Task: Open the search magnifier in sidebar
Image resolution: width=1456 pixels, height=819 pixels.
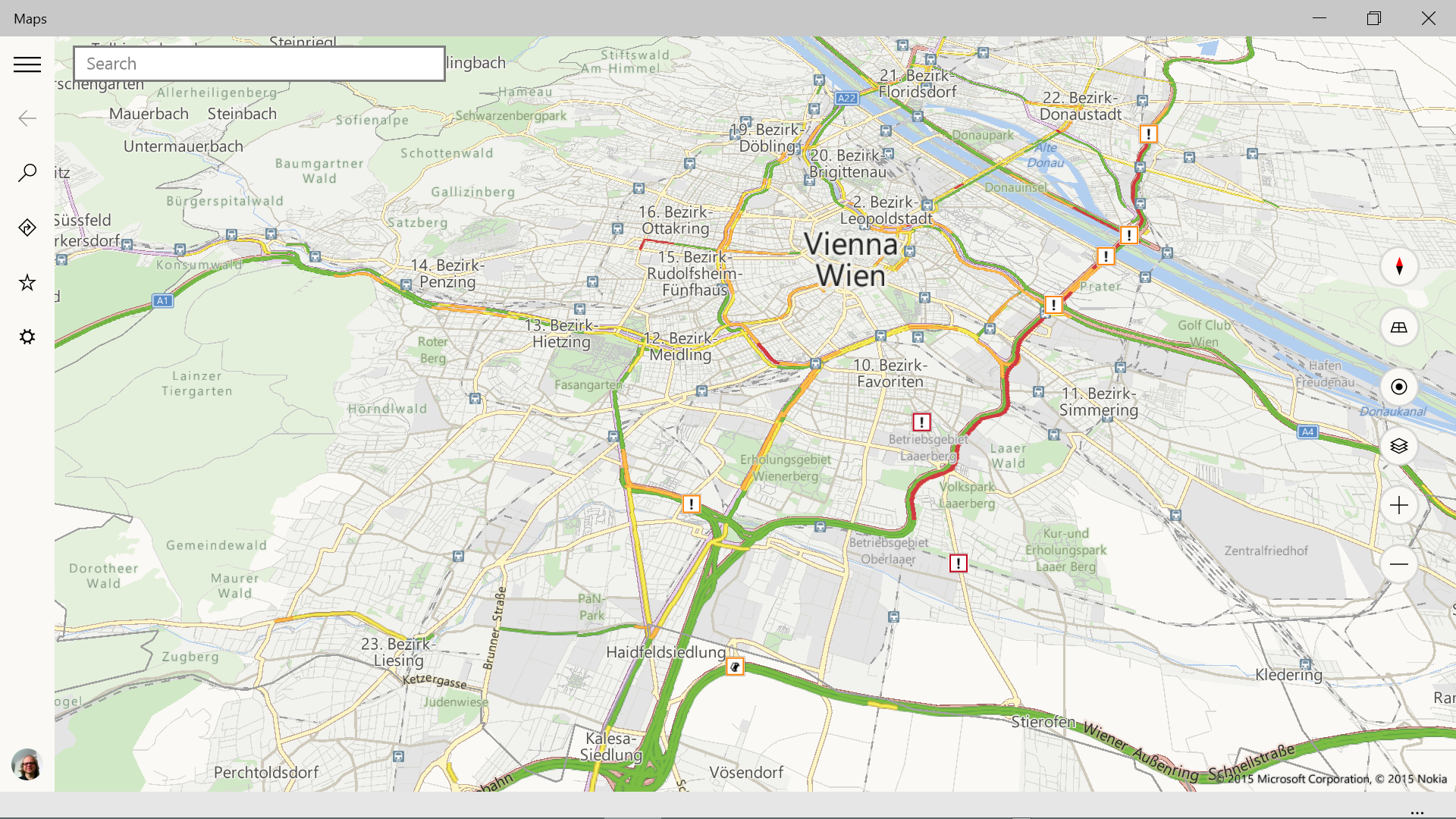Action: (27, 173)
